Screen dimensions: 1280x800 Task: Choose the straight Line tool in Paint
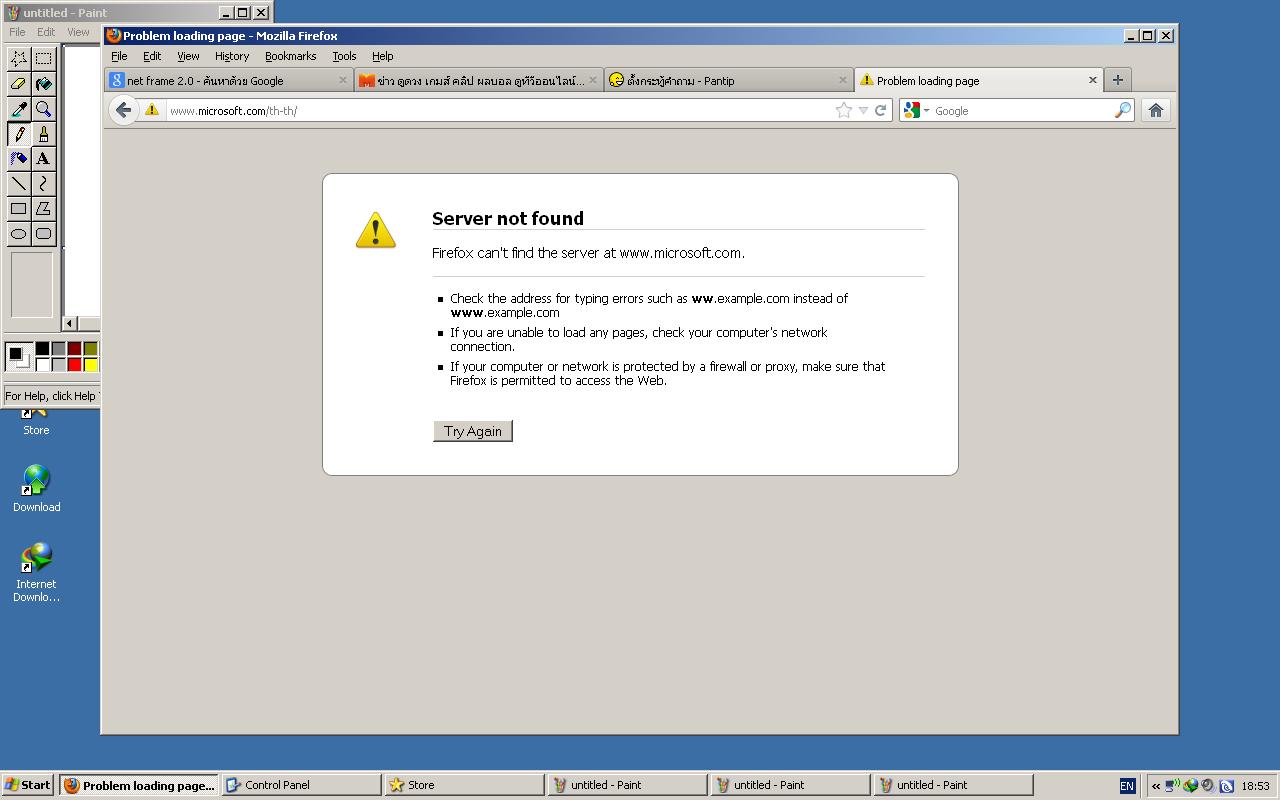pos(18,184)
